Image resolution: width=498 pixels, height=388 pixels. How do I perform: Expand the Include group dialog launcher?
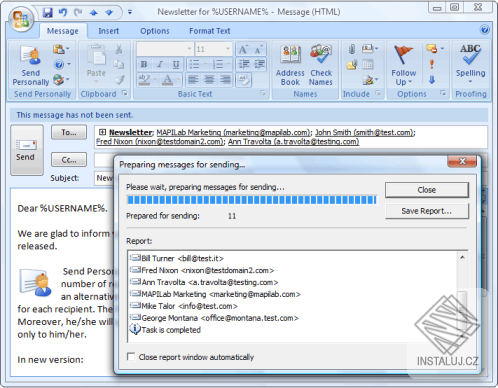tap(378, 93)
